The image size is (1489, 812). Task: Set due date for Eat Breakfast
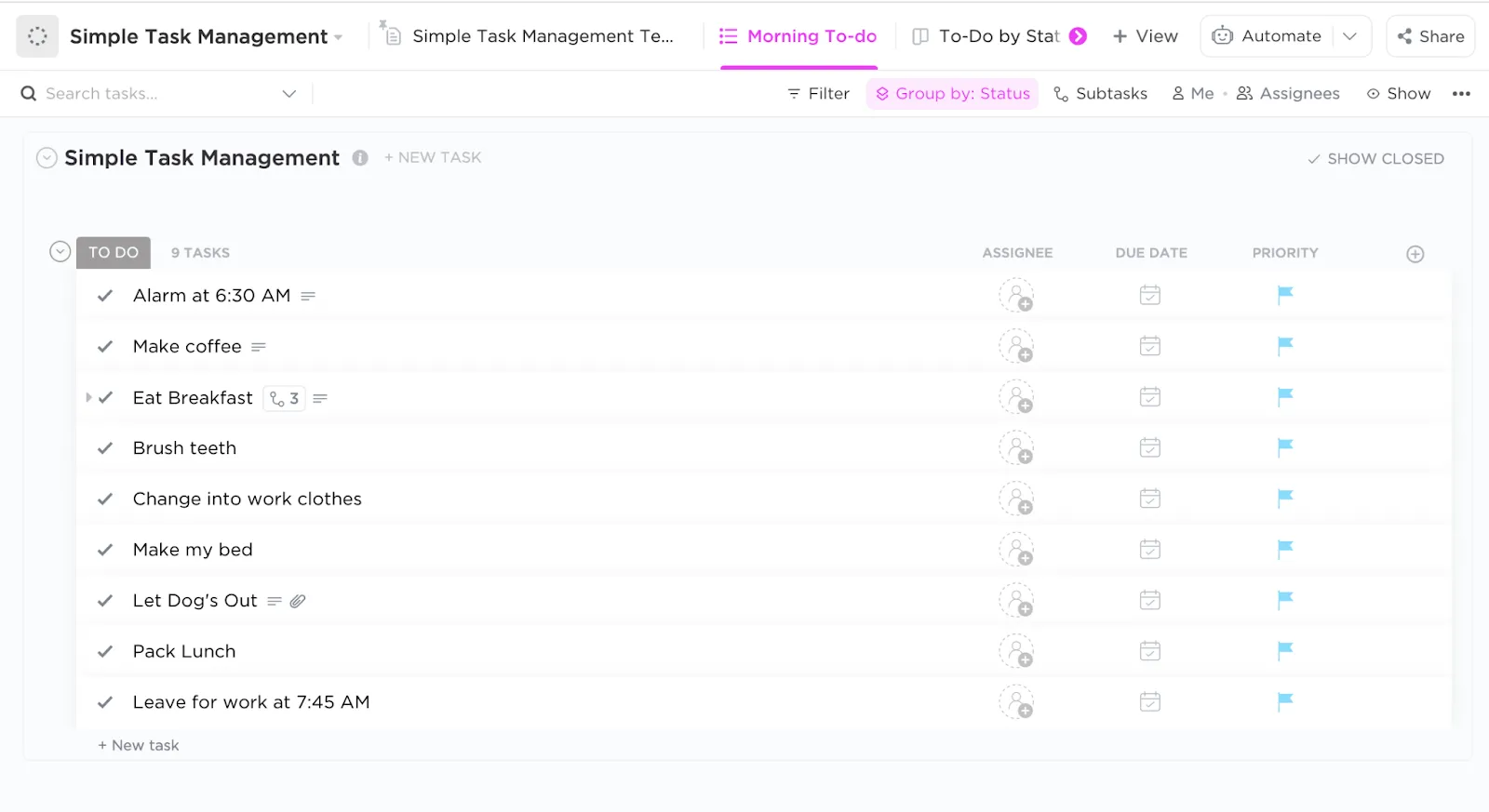click(1150, 397)
